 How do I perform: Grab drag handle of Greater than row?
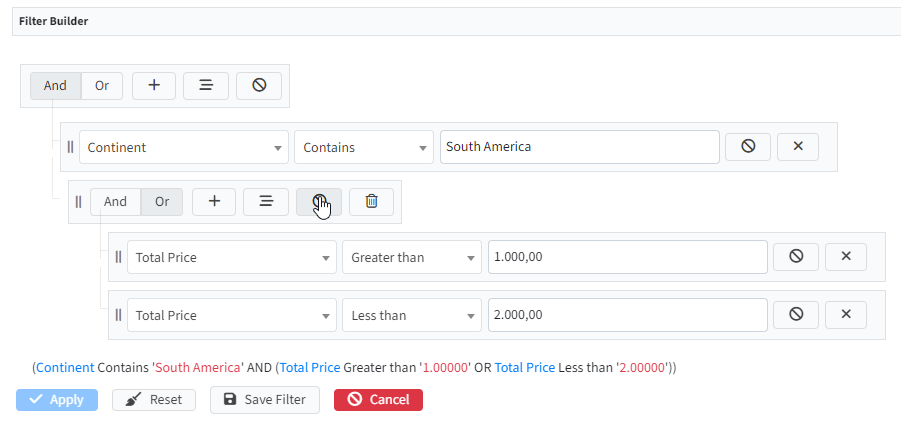tap(118, 257)
